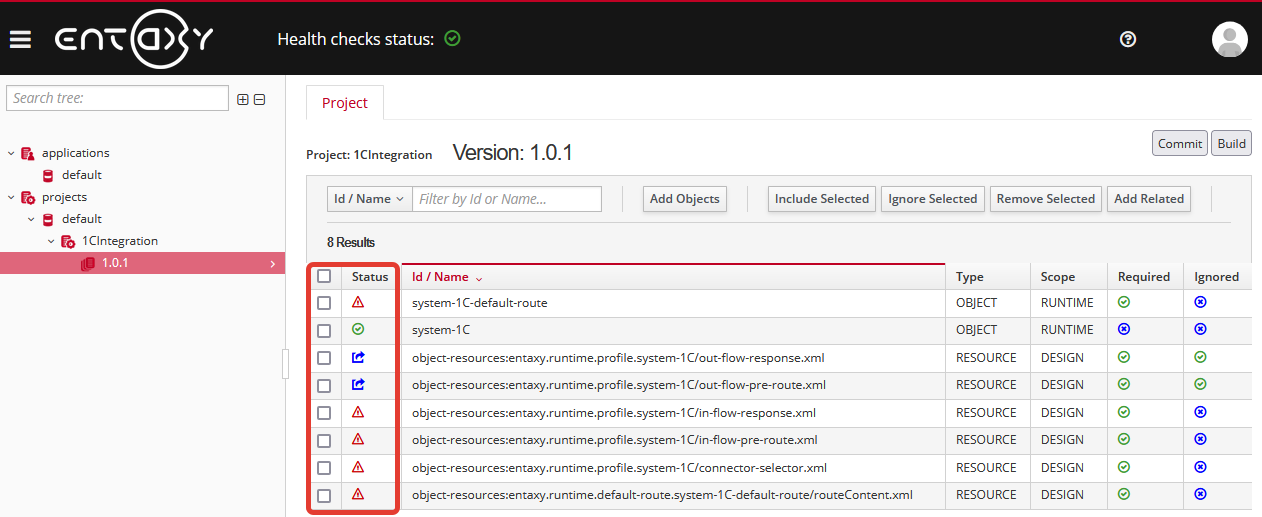The height and width of the screenshot is (517, 1262).
Task: Click the Remove Selected button
Action: tap(1046, 199)
